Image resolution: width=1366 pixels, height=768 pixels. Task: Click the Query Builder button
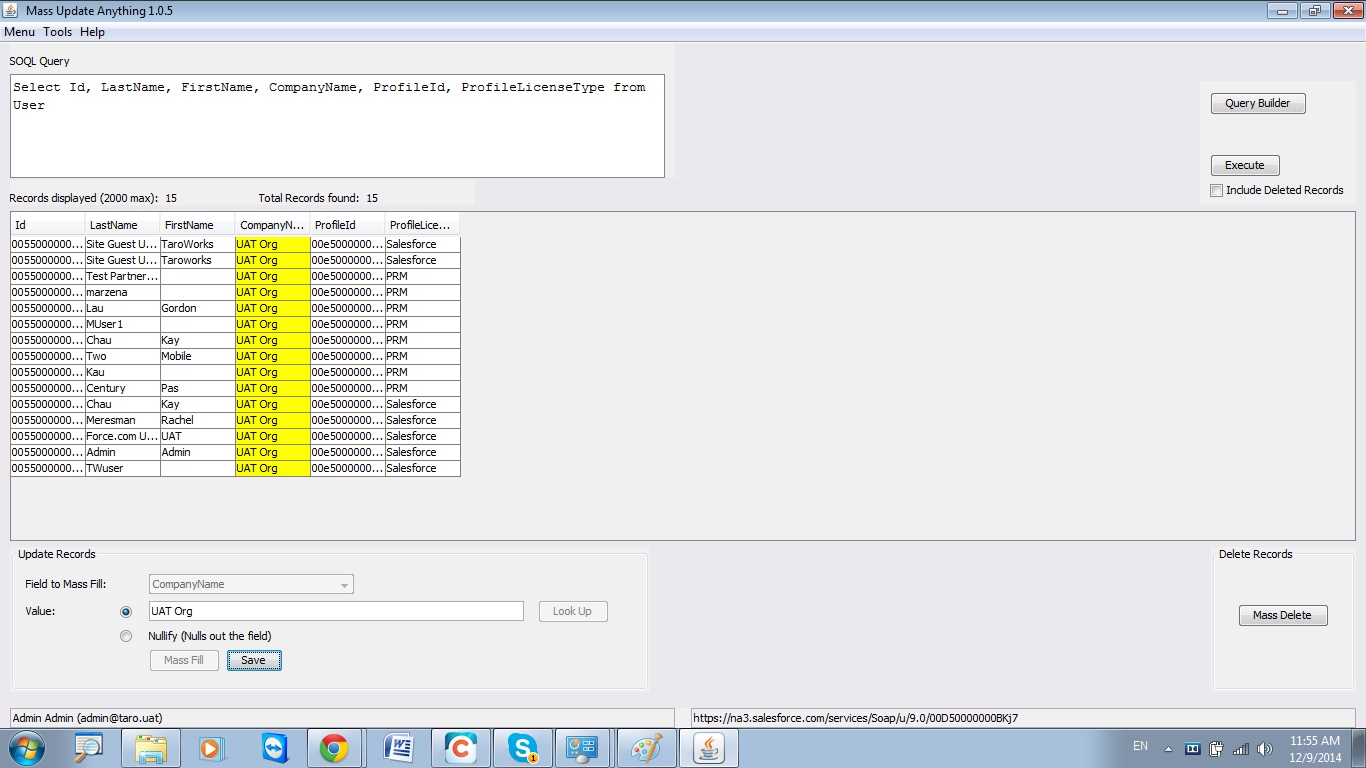click(1258, 103)
